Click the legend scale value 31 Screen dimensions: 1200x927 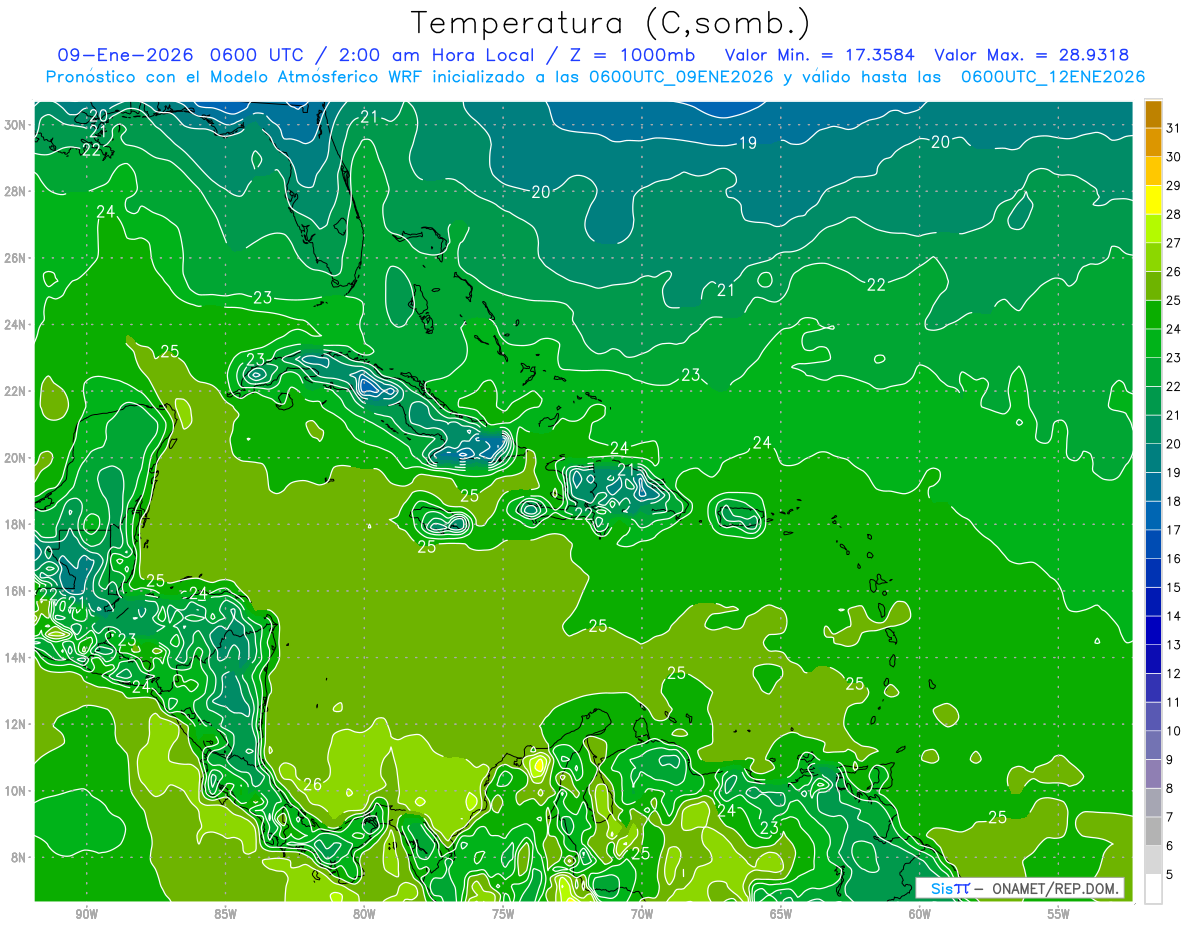[1174, 128]
